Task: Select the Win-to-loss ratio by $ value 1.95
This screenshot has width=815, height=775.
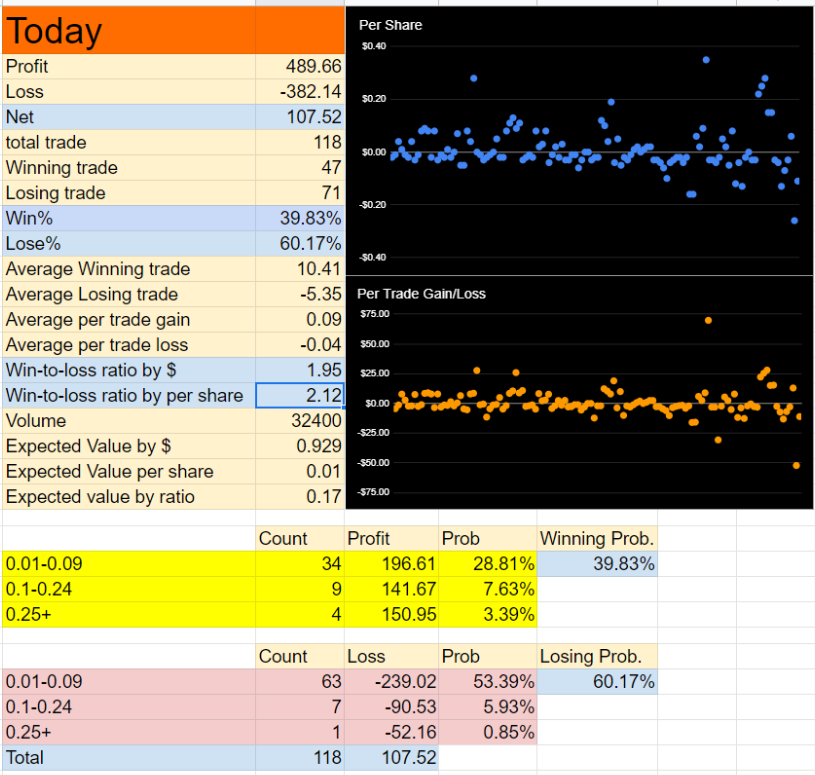Action: click(x=300, y=370)
